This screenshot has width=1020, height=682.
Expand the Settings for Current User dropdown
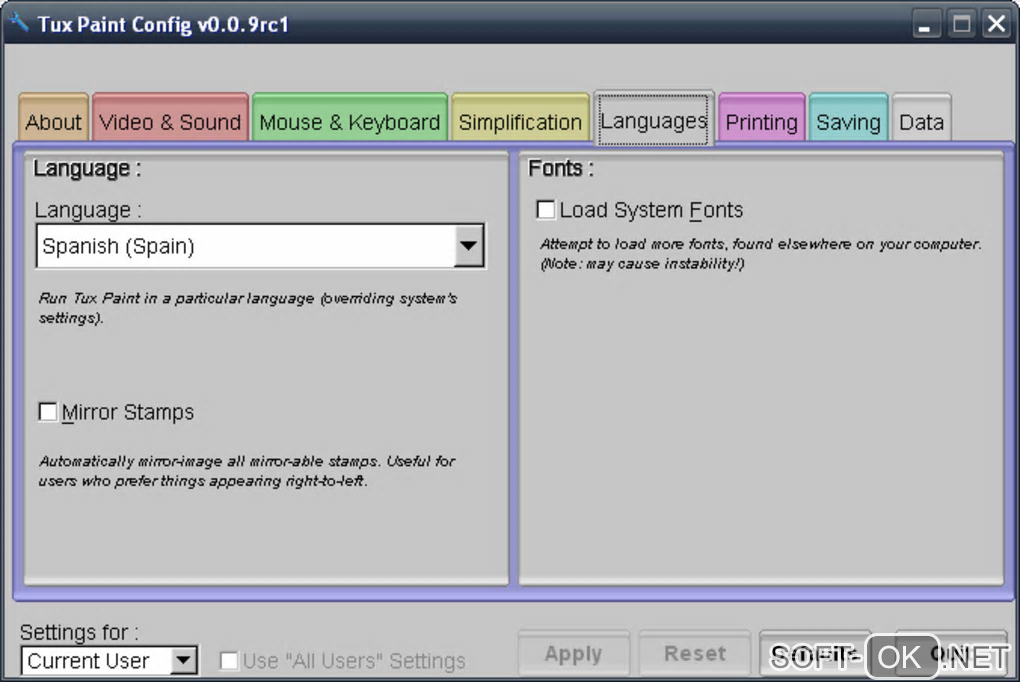(109, 661)
